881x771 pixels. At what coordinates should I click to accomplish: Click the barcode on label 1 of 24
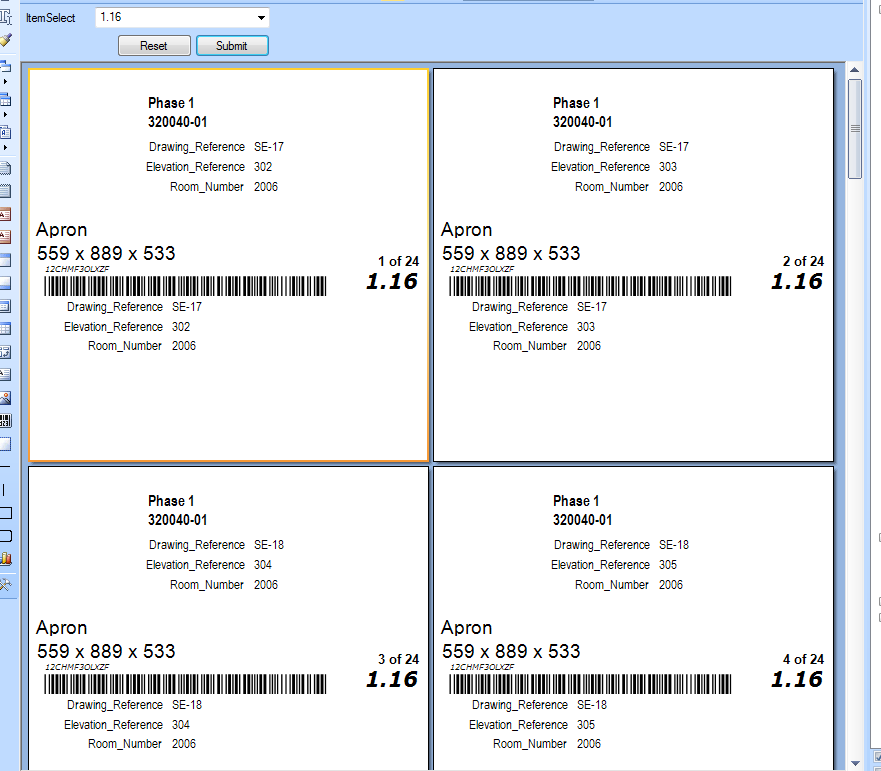pos(185,286)
